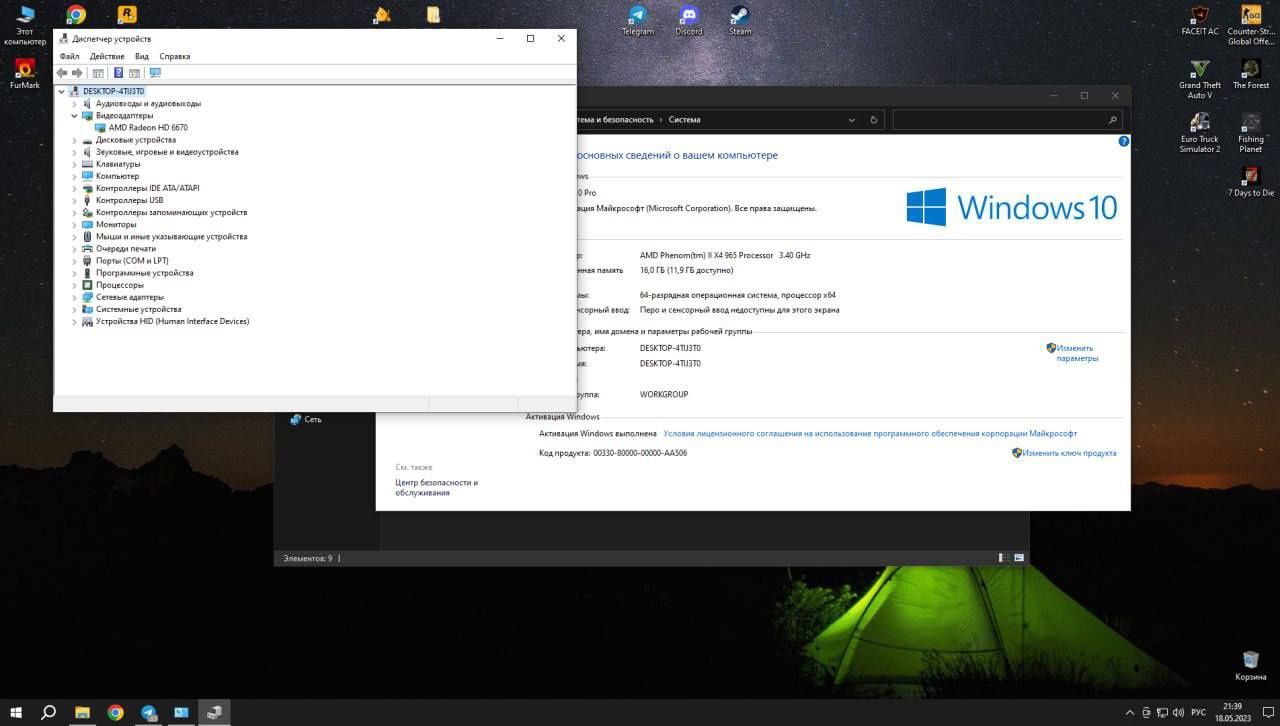Select the Корзина recycle bin icon
Image resolution: width=1280 pixels, height=726 pixels.
click(1251, 665)
